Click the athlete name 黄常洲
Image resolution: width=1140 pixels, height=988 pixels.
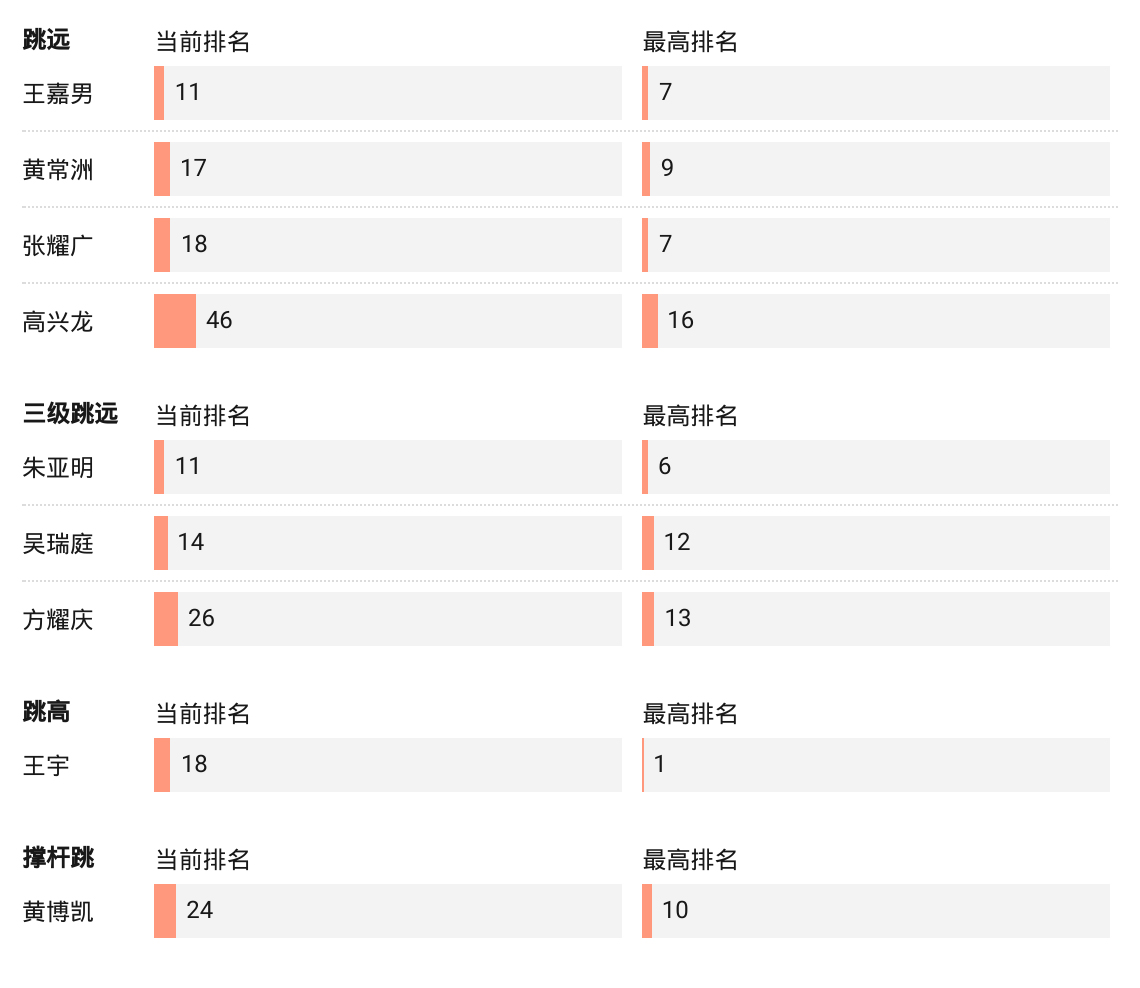coord(58,170)
